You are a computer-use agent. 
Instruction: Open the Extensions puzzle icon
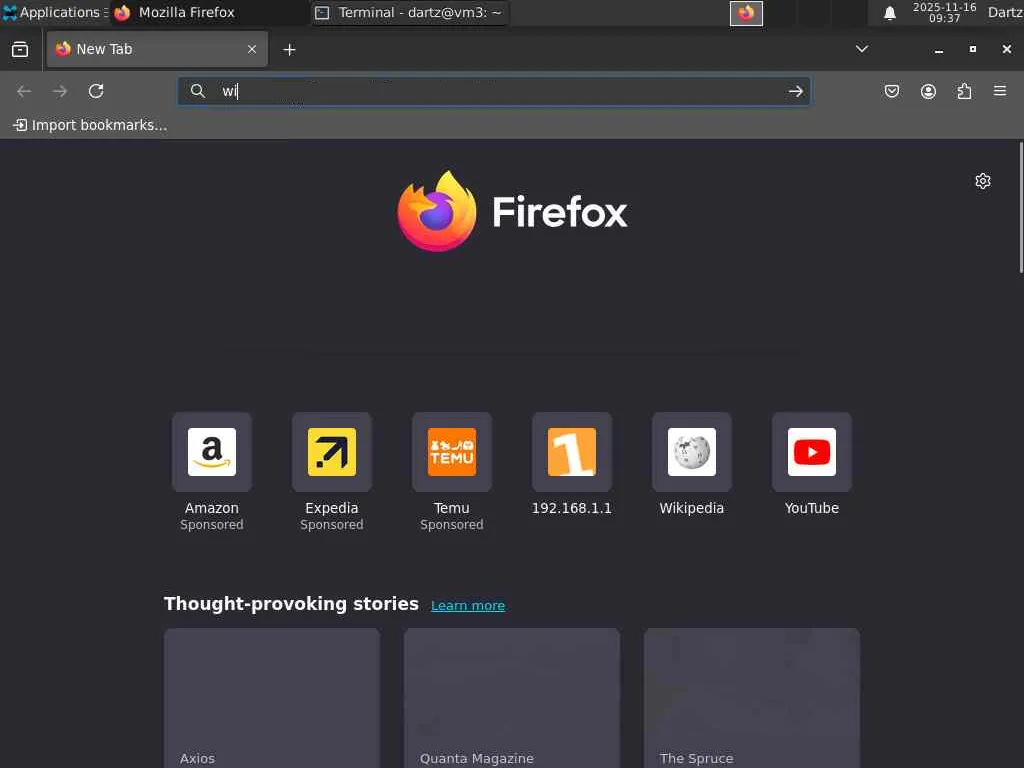(964, 91)
